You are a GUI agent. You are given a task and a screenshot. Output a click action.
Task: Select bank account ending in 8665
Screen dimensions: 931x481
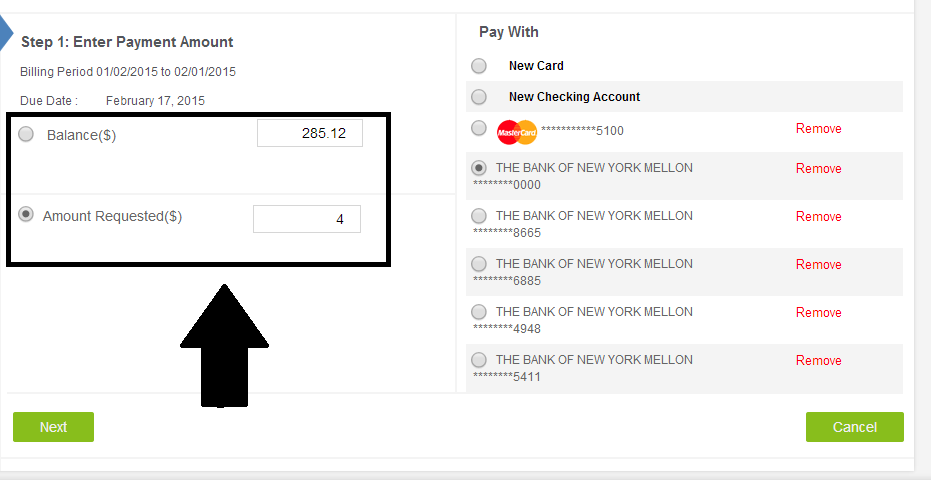tap(479, 216)
